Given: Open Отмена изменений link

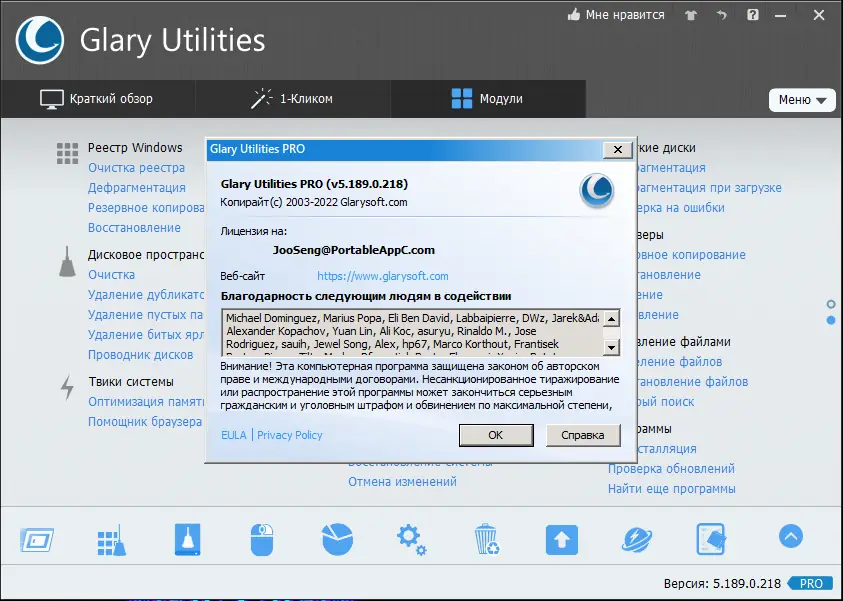Looking at the screenshot, I should 402,482.
